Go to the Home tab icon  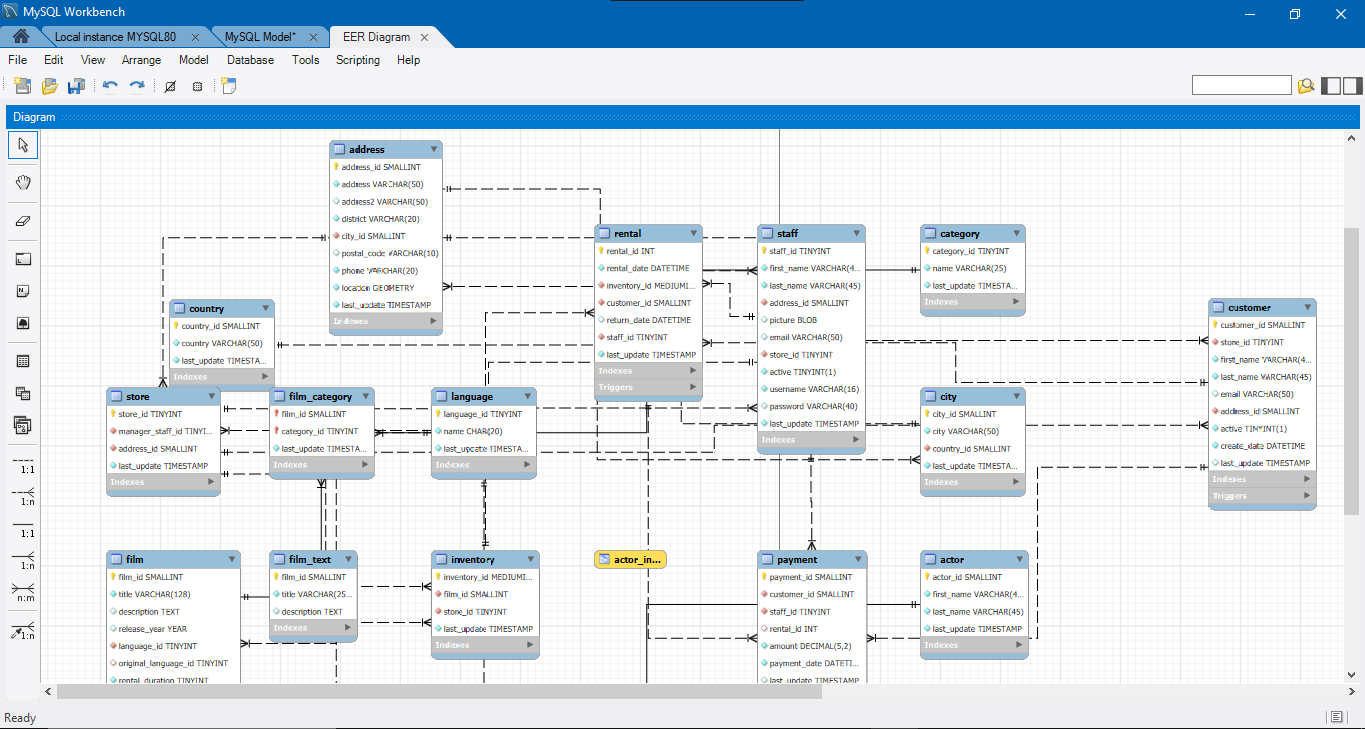pyautogui.click(x=20, y=36)
